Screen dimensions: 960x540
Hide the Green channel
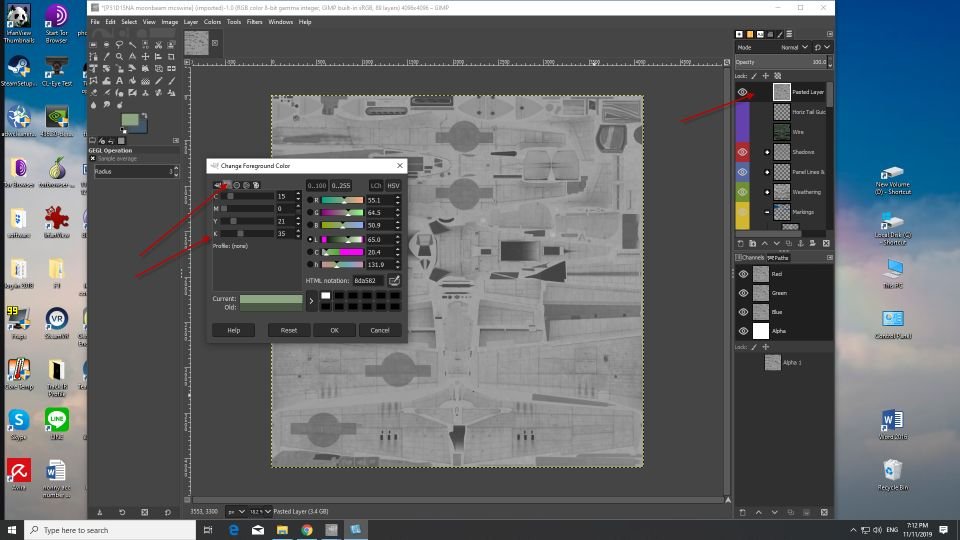coord(743,293)
